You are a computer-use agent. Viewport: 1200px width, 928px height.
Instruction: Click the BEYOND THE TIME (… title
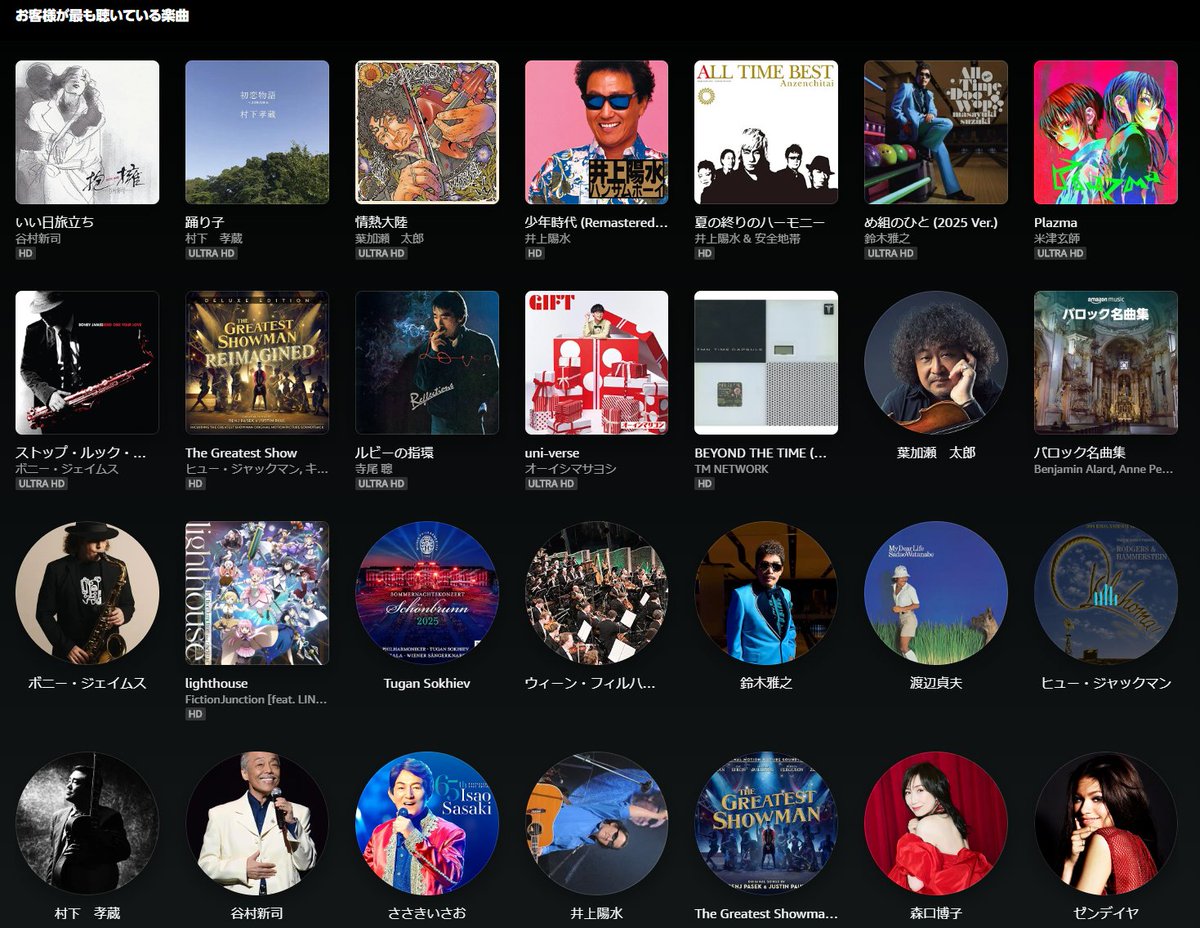(761, 453)
